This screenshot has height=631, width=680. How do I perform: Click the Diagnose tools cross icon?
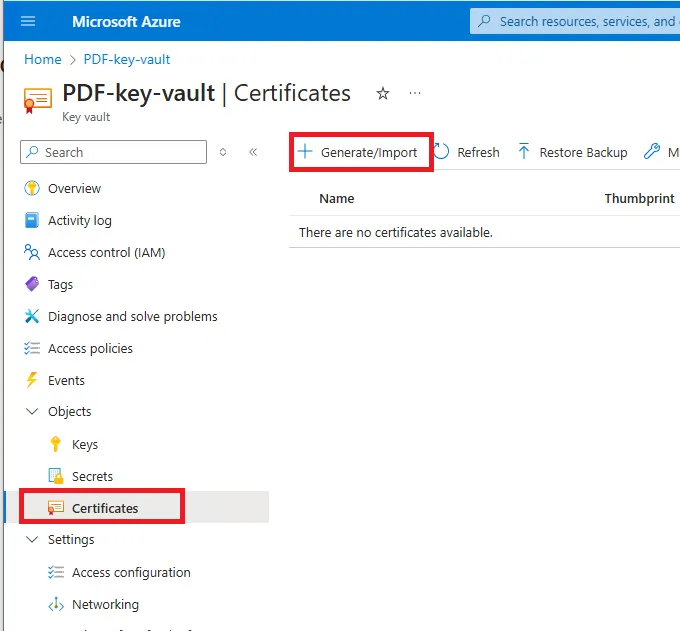point(32,316)
